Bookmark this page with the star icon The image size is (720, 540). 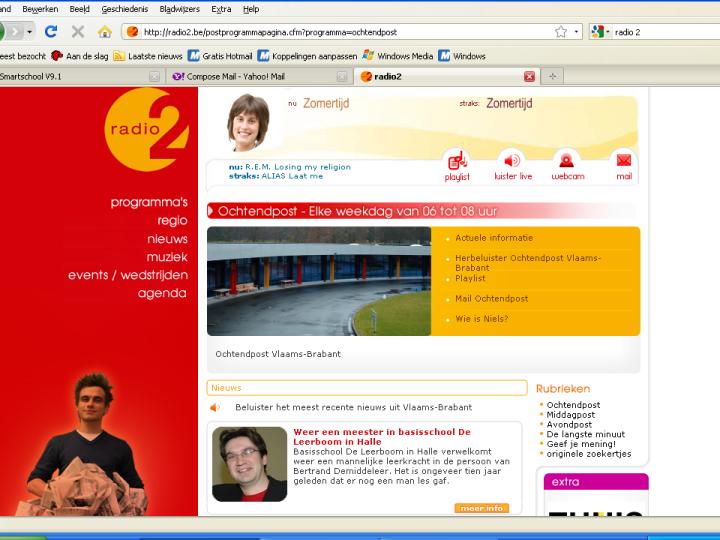(x=561, y=32)
